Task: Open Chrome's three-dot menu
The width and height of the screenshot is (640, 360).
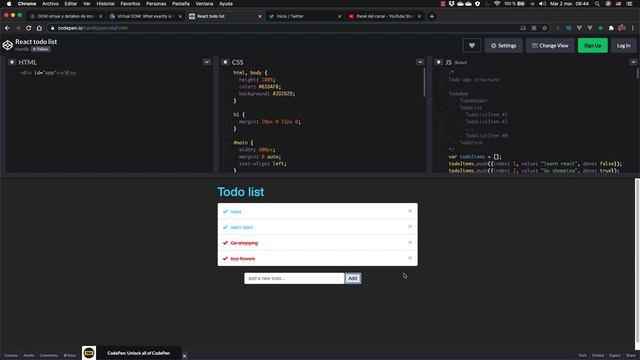Action: click(x=633, y=28)
